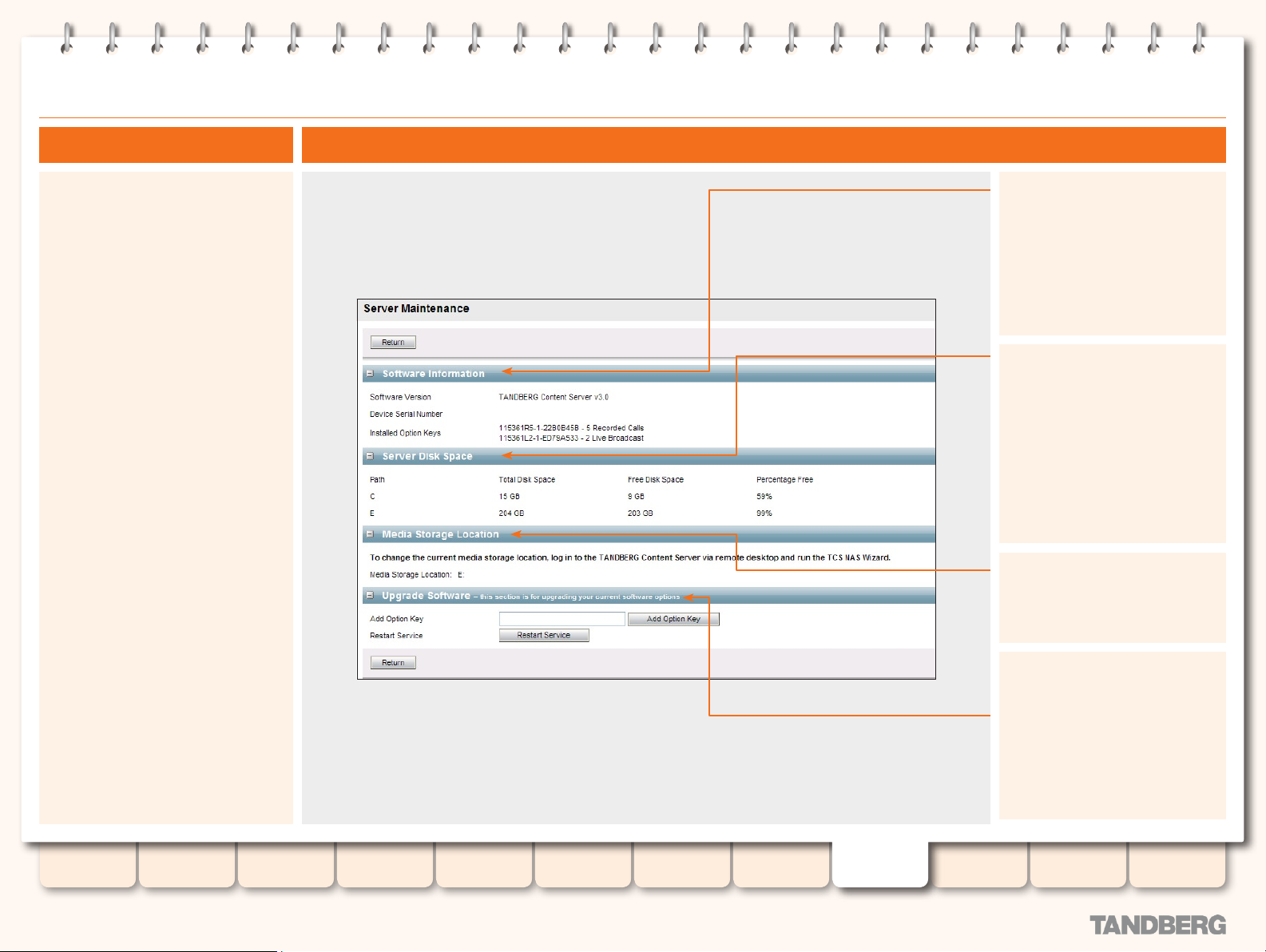Select the Restart Service row label
The width and height of the screenshot is (1266, 952).
tap(396, 636)
